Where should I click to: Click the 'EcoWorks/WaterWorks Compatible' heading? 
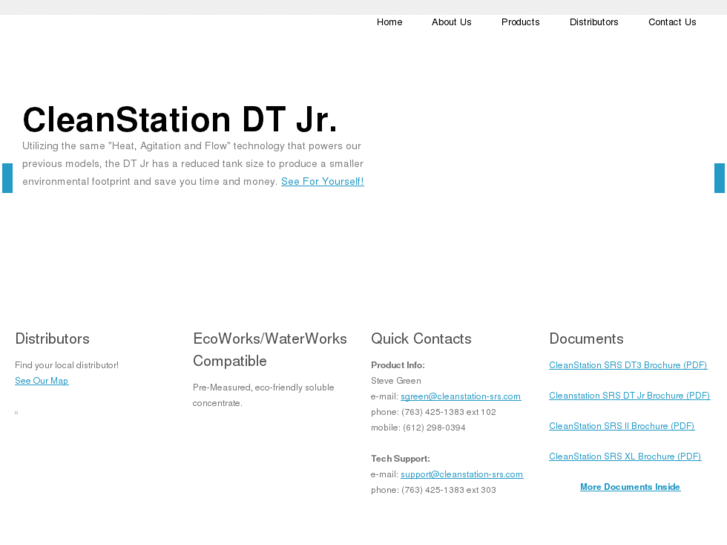coord(270,350)
